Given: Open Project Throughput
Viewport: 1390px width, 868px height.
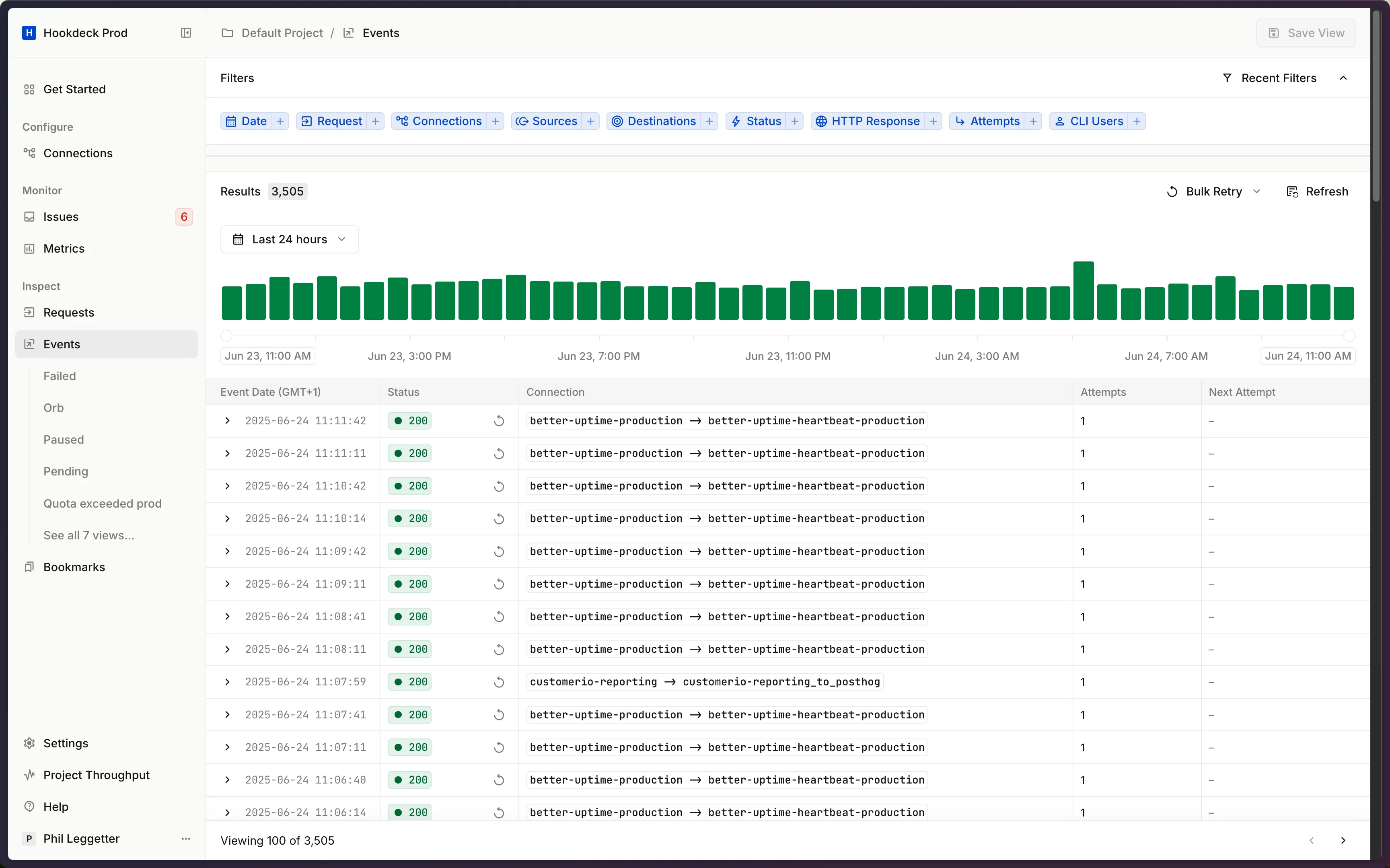Looking at the screenshot, I should [x=106, y=775].
